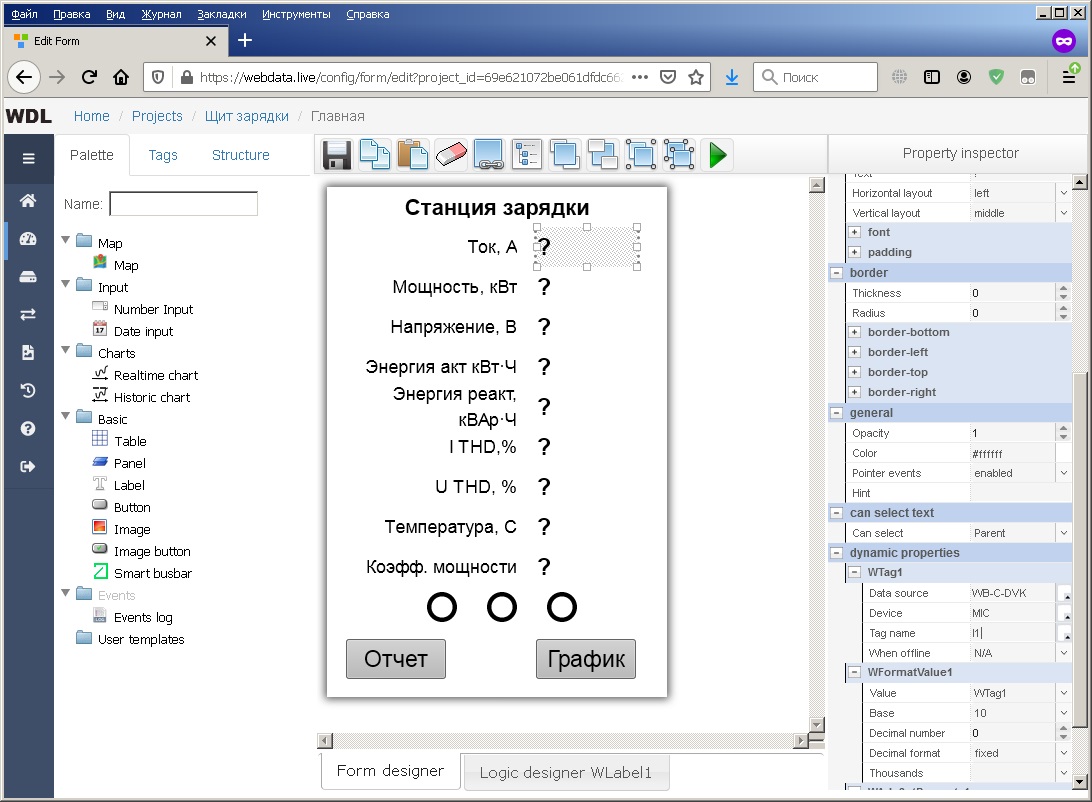Click the Copy icon in the designer toolbar
This screenshot has height=802, width=1092.
pos(375,155)
